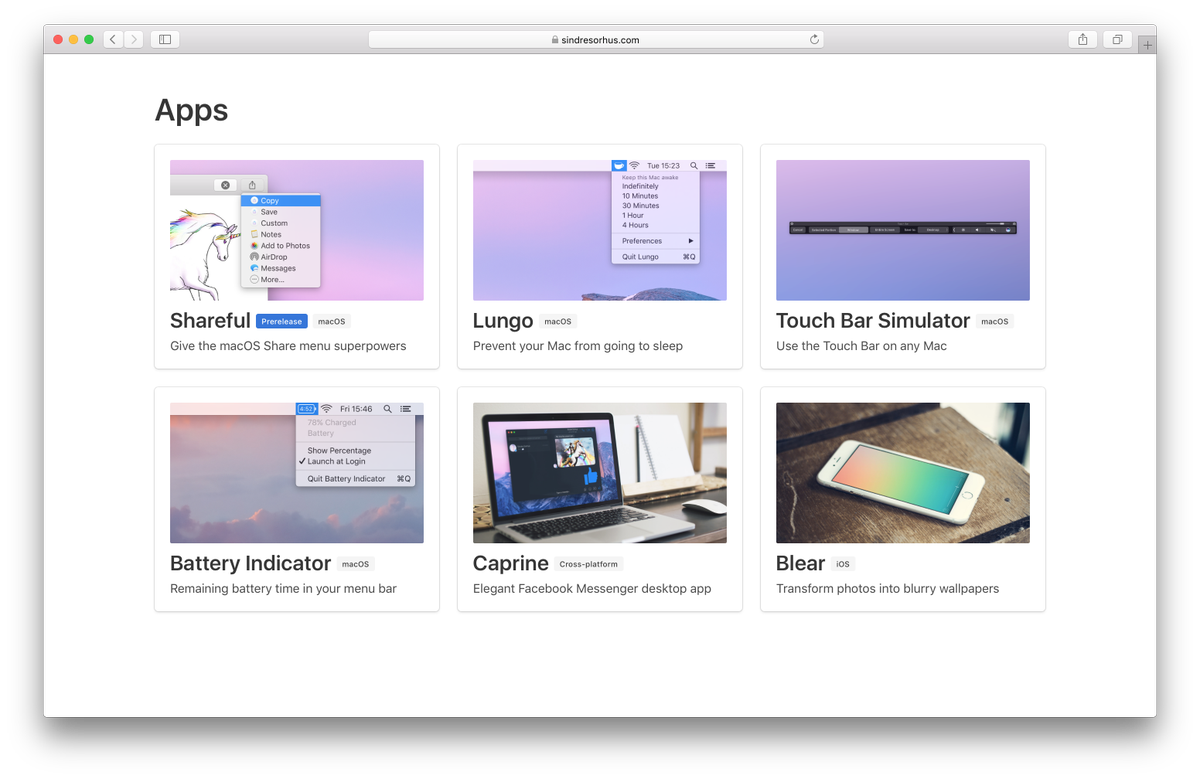Screen dimensions: 1200x779
Task: Click the Caprine laptop photo
Action: pos(600,473)
